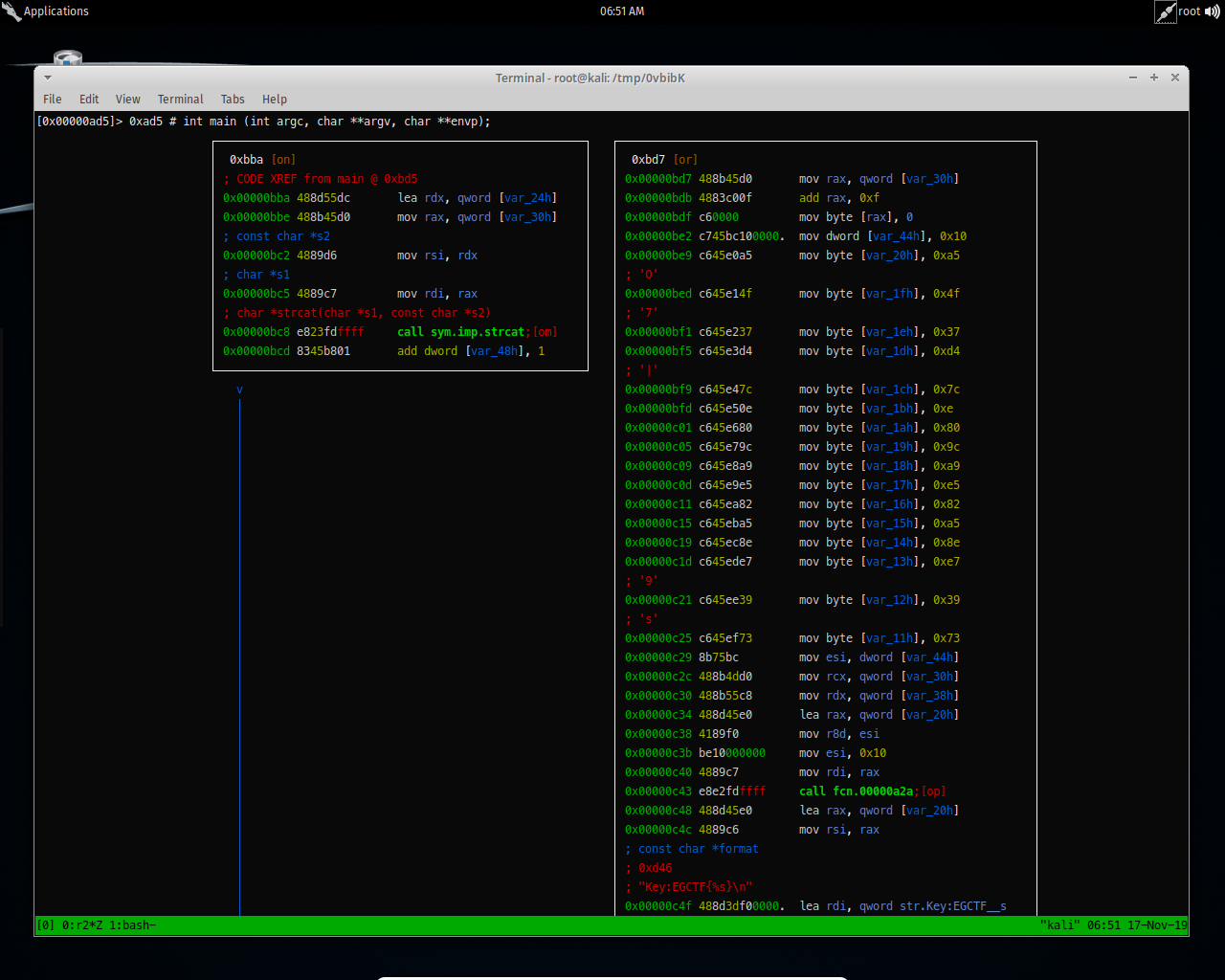Click the graph edge arrow below 0xbba

[239, 390]
